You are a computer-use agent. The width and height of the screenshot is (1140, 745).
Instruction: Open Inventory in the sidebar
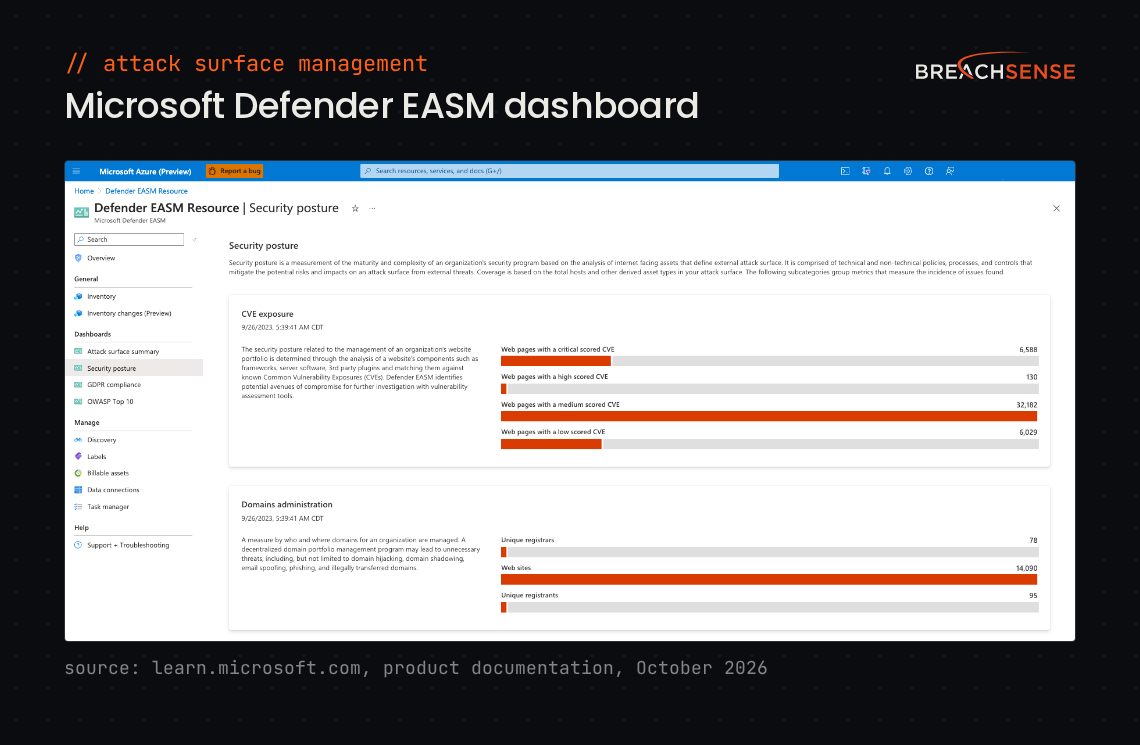[x=102, y=297]
